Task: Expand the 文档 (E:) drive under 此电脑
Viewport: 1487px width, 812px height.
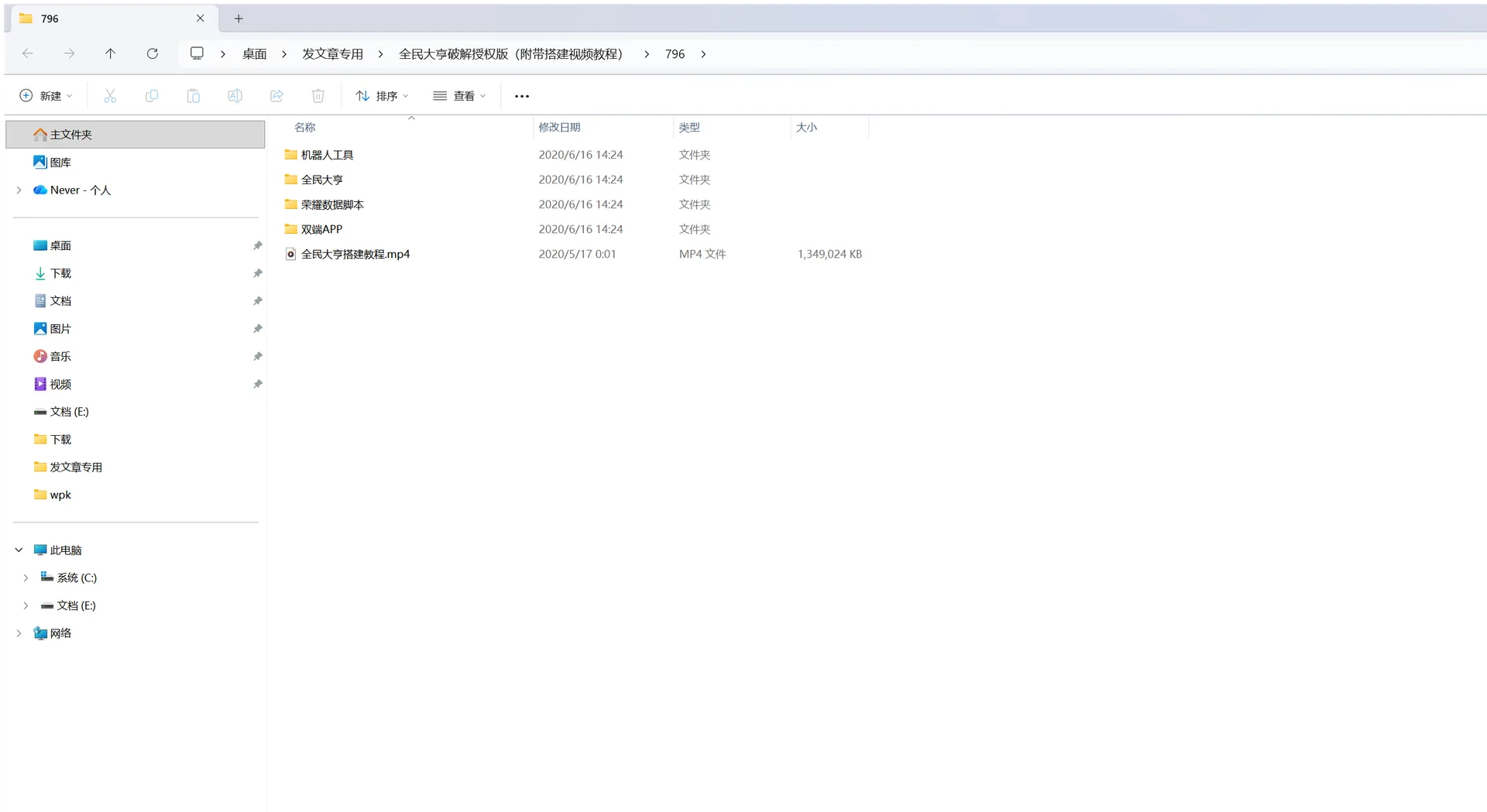Action: click(26, 605)
